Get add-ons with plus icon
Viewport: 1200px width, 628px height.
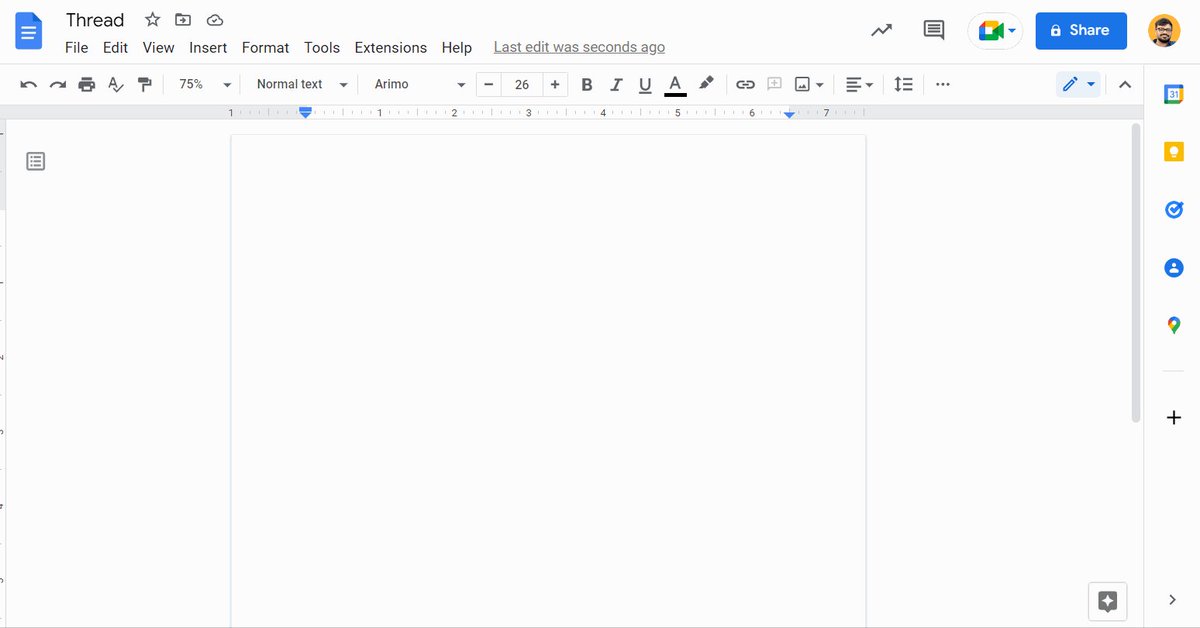pos(1174,417)
